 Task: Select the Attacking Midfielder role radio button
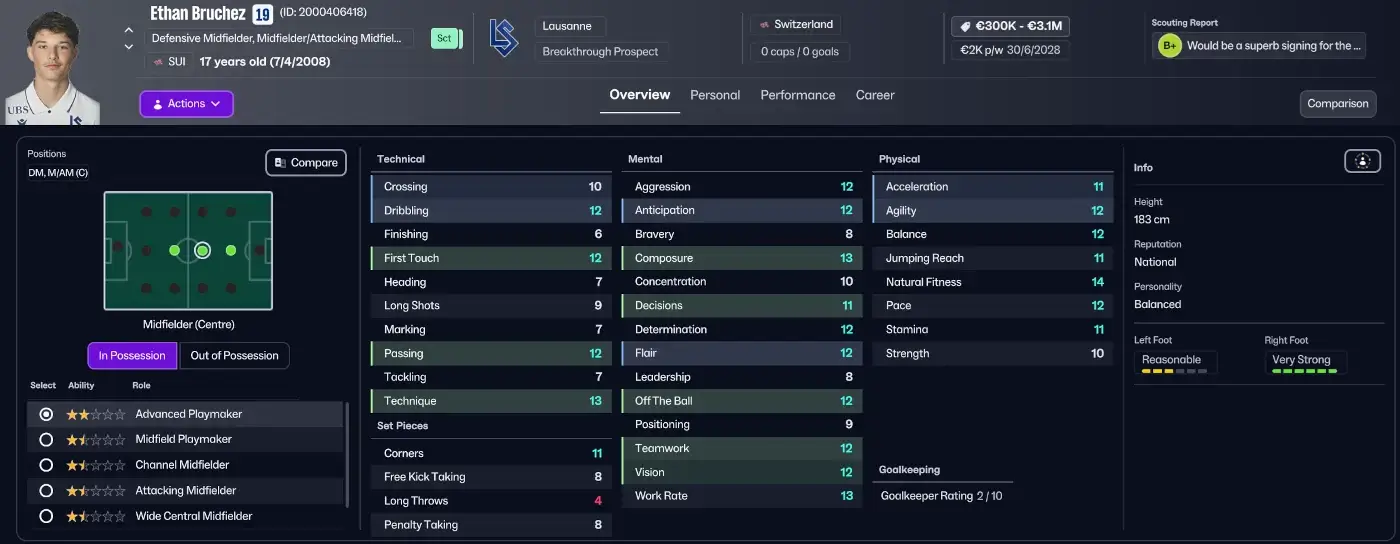[x=45, y=490]
